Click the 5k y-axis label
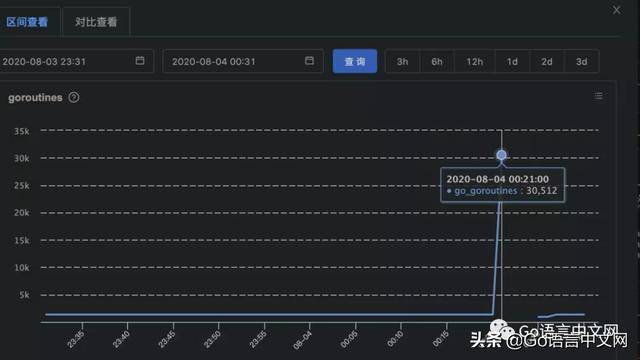 pyautogui.click(x=24, y=295)
